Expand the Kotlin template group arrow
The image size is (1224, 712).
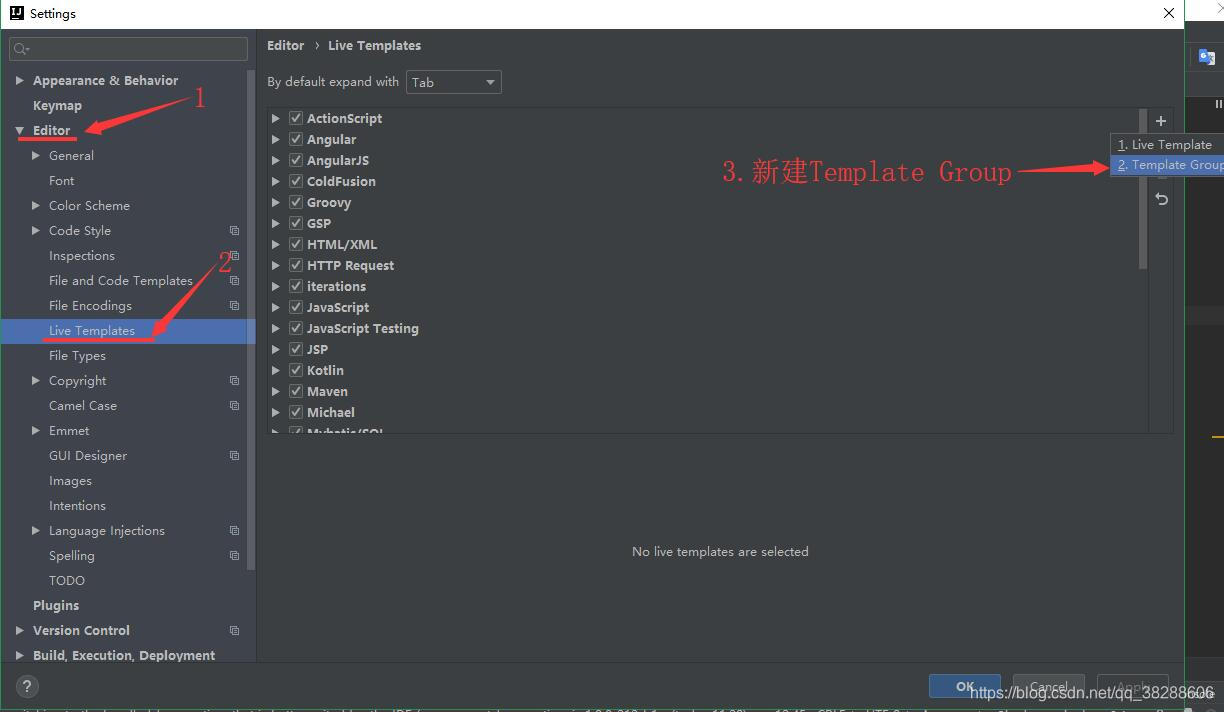click(276, 370)
